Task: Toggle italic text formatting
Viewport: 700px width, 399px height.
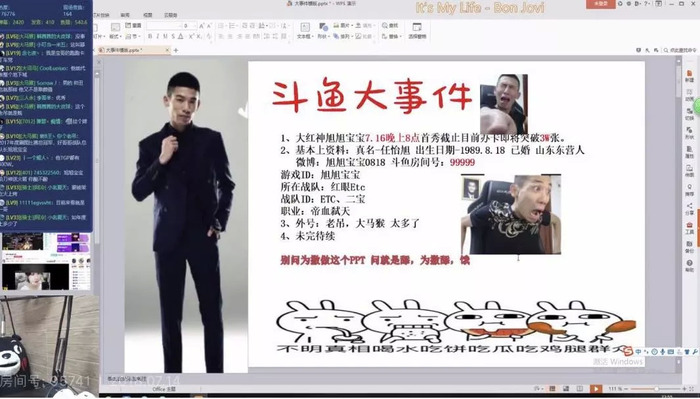Action: coord(158,36)
